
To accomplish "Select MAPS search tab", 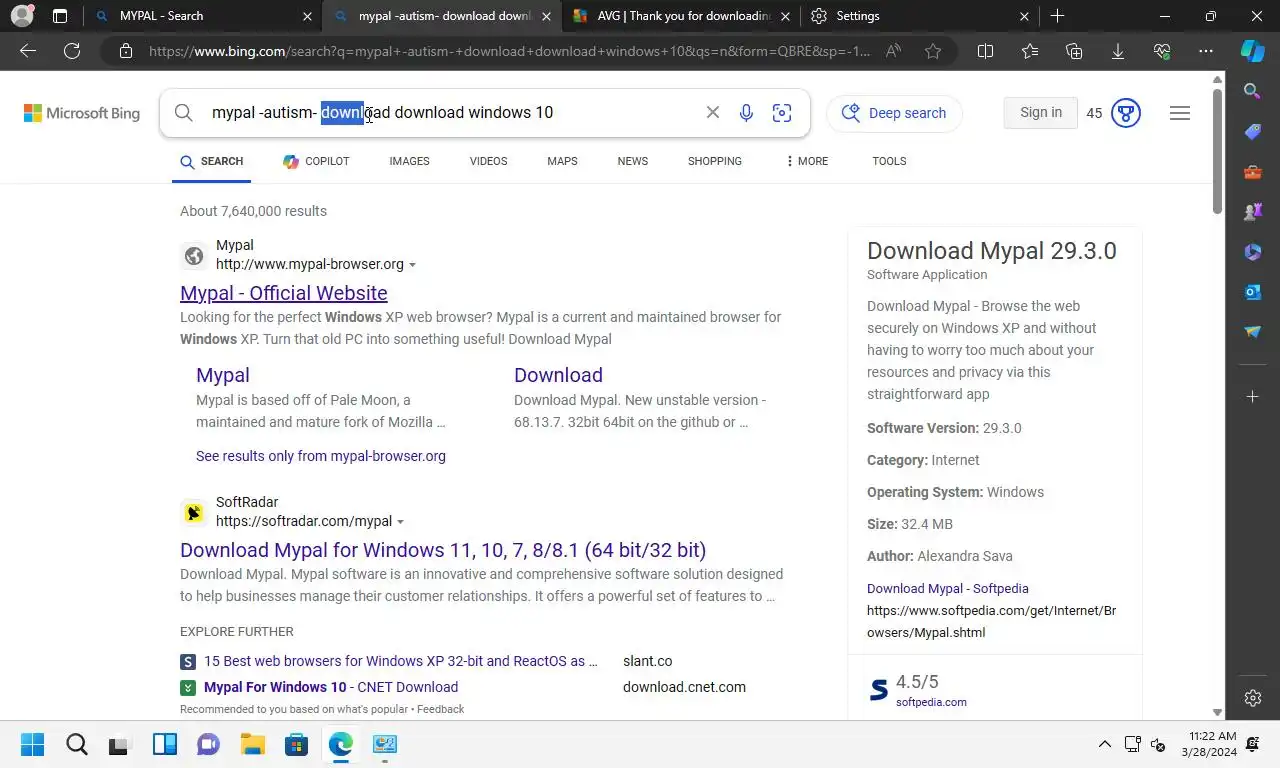I will pos(562,161).
